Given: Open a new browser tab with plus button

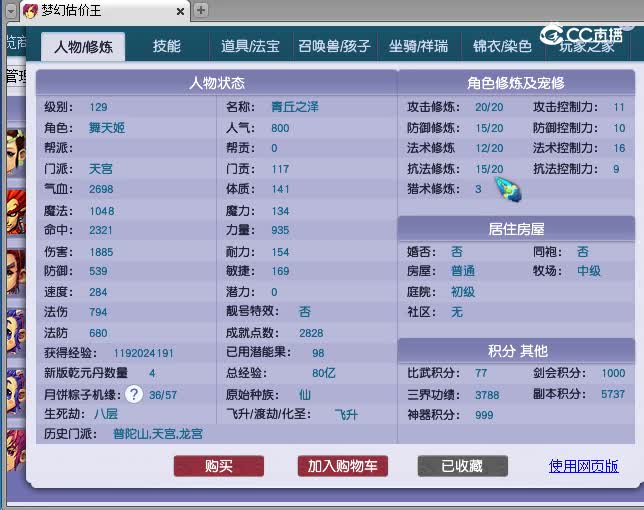Looking at the screenshot, I should [201, 10].
